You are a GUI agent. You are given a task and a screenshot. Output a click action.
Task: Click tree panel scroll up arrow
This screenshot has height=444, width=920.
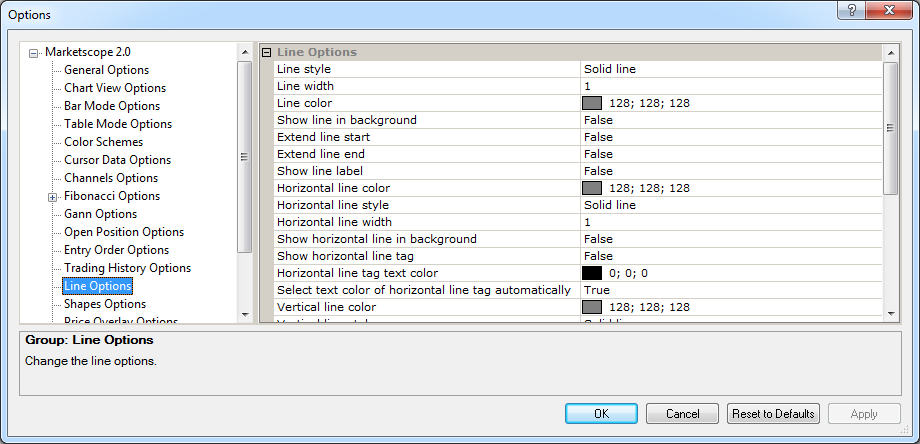click(245, 52)
